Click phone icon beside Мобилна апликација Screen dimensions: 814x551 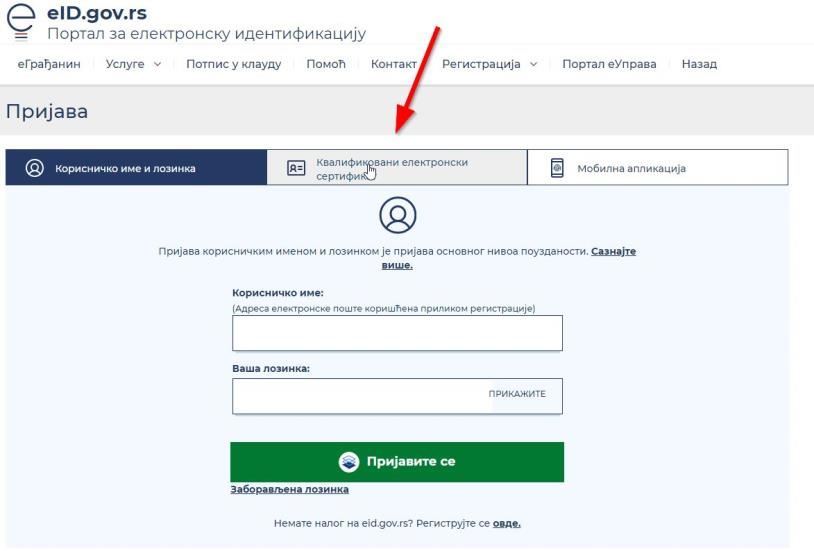click(557, 168)
